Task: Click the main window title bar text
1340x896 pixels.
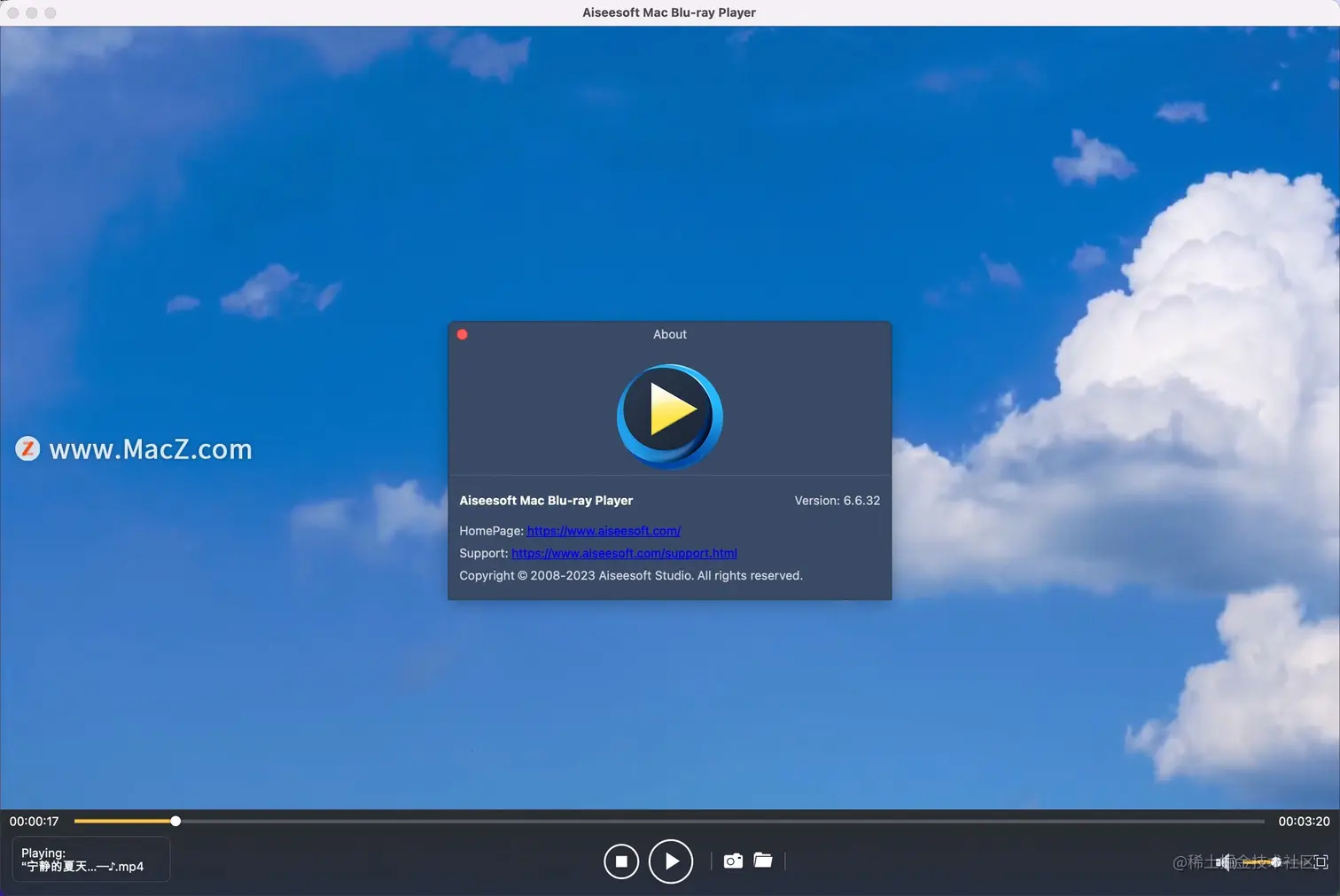Action: pyautogui.click(x=669, y=12)
